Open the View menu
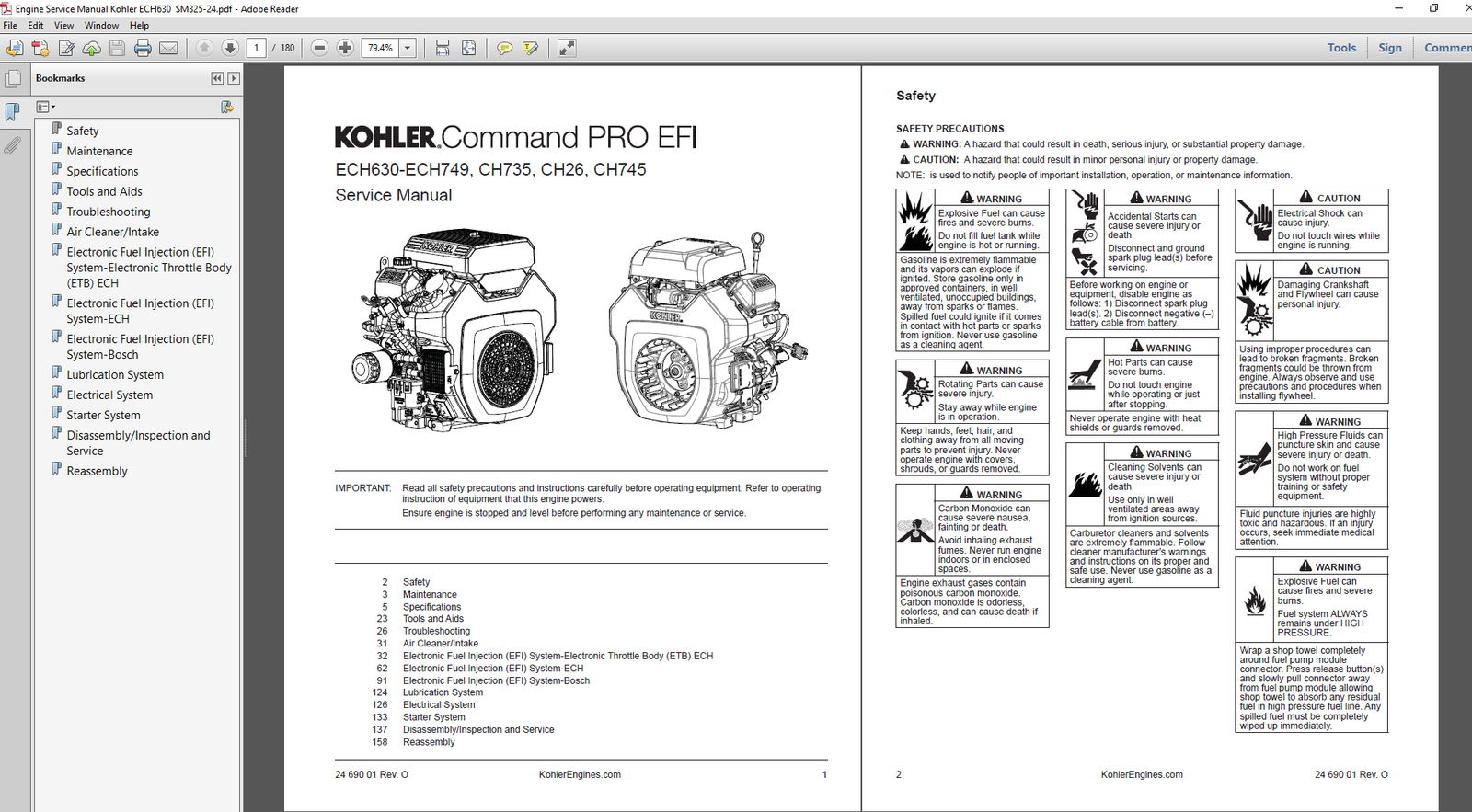Image resolution: width=1472 pixels, height=812 pixels. point(63,26)
